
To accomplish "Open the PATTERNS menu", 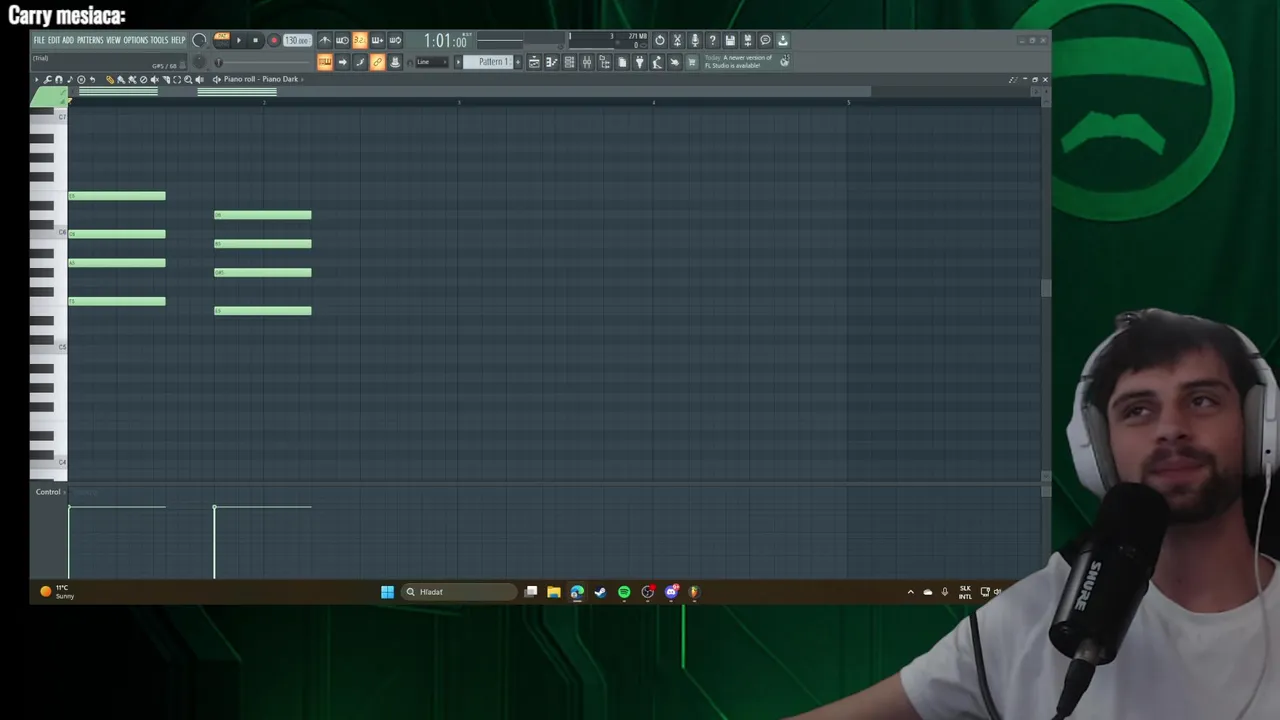I will [x=90, y=40].
